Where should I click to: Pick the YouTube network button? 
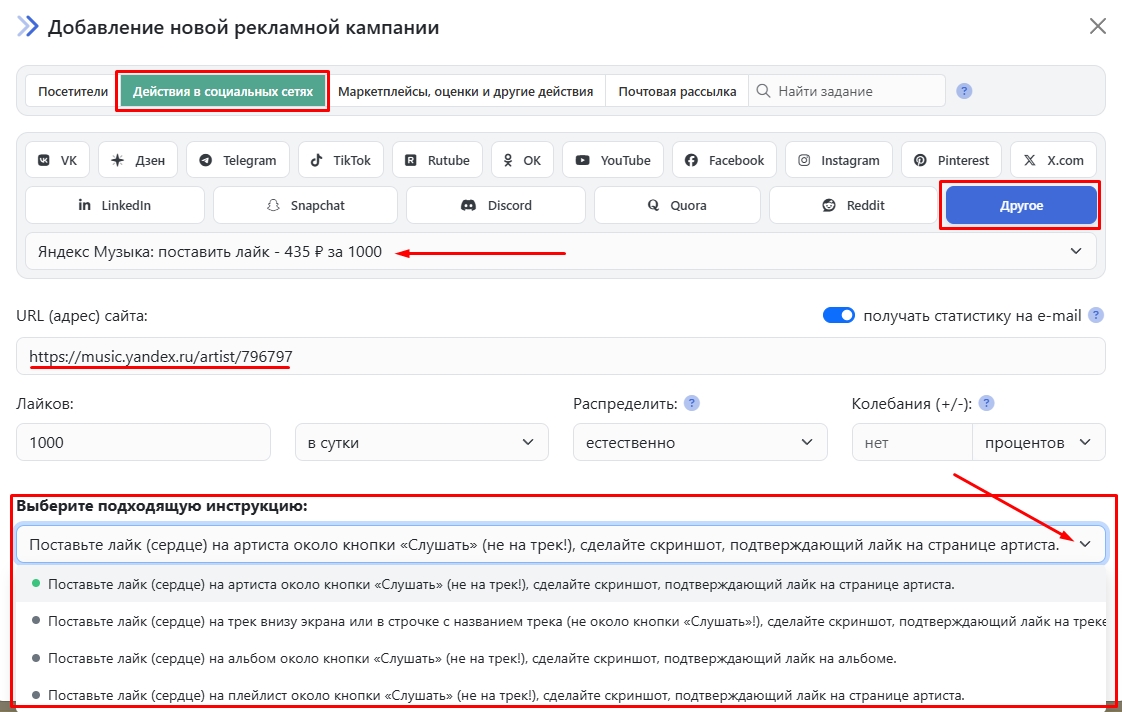613,160
